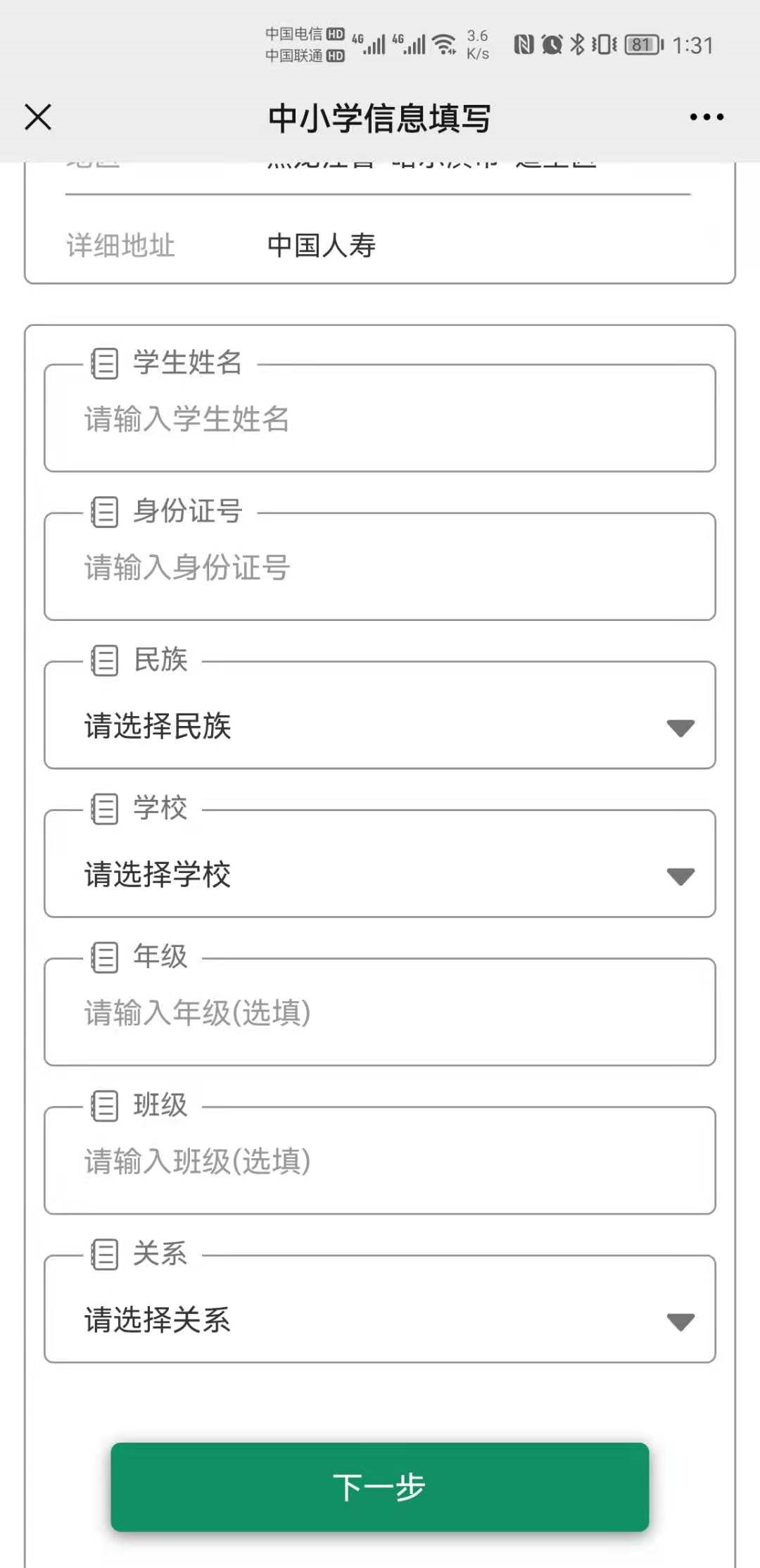
Task: Close the 中小学信息填写 page
Action: coord(38,117)
